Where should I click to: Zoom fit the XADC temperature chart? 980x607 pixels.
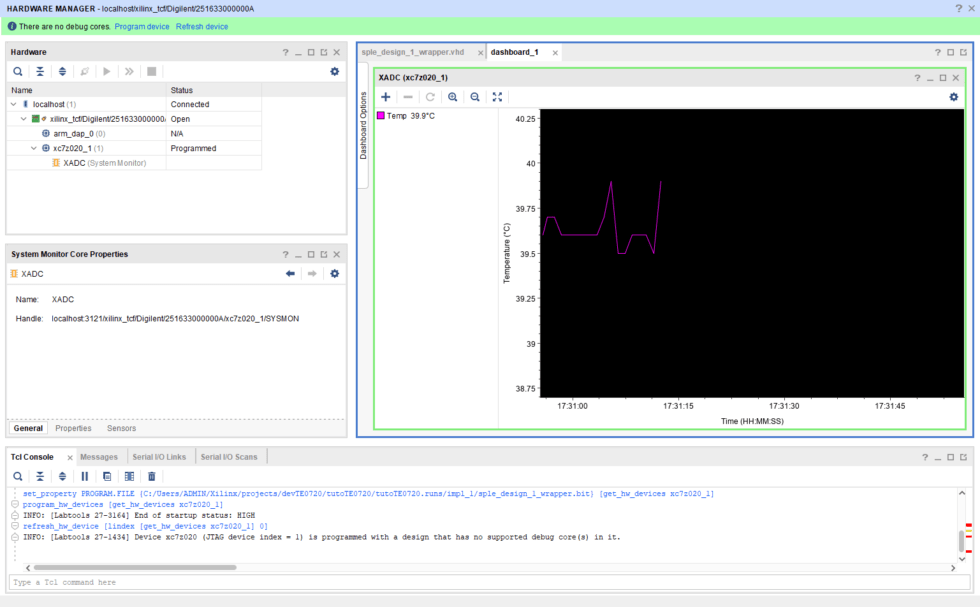point(498,97)
